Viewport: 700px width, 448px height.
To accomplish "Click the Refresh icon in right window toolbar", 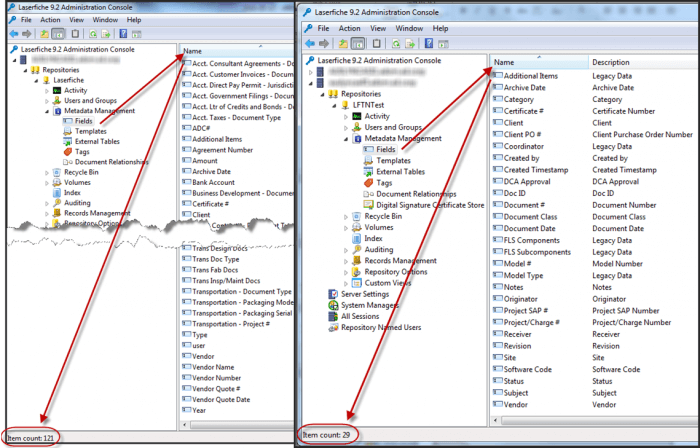I will (x=396, y=43).
